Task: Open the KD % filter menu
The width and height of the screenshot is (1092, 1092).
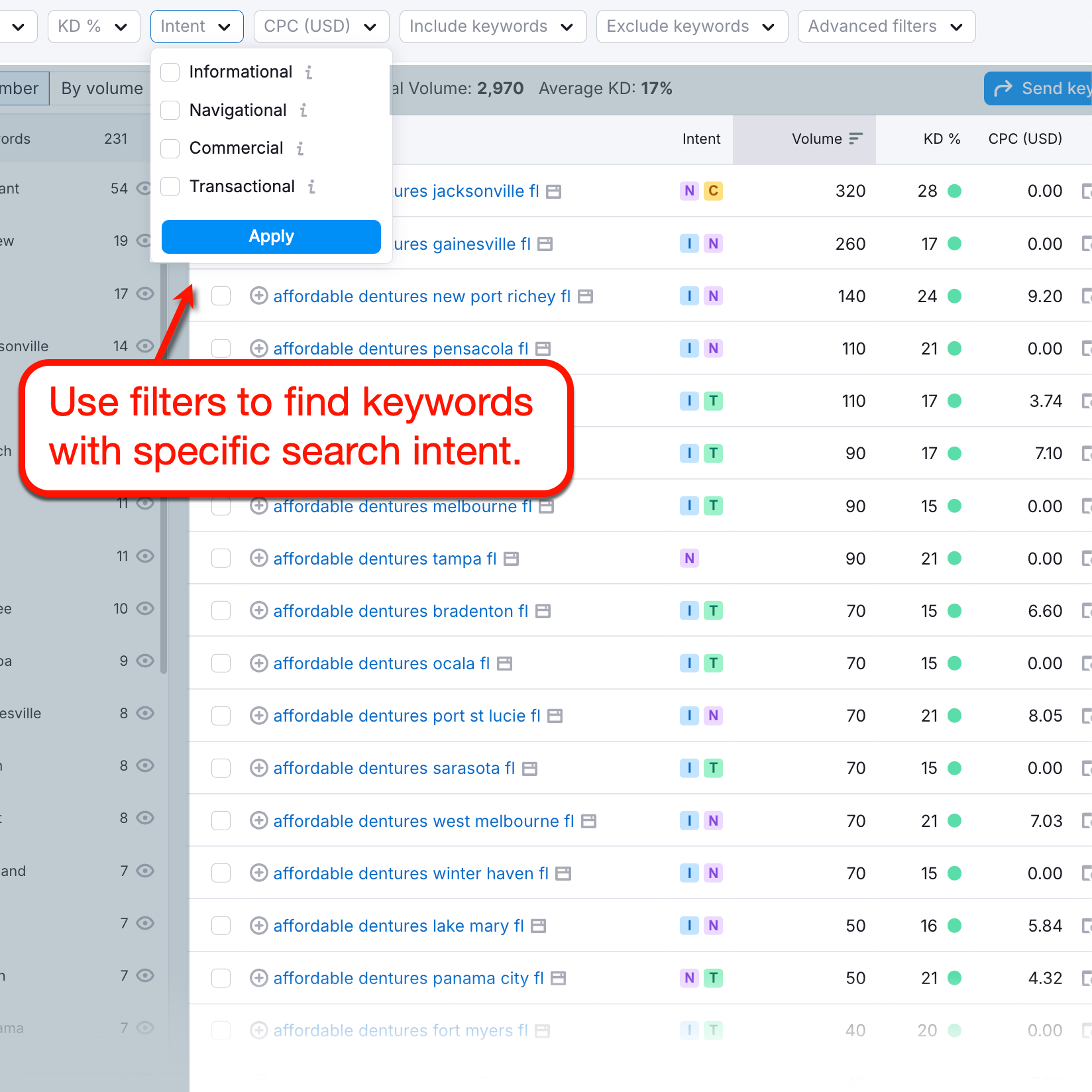Action: [93, 27]
